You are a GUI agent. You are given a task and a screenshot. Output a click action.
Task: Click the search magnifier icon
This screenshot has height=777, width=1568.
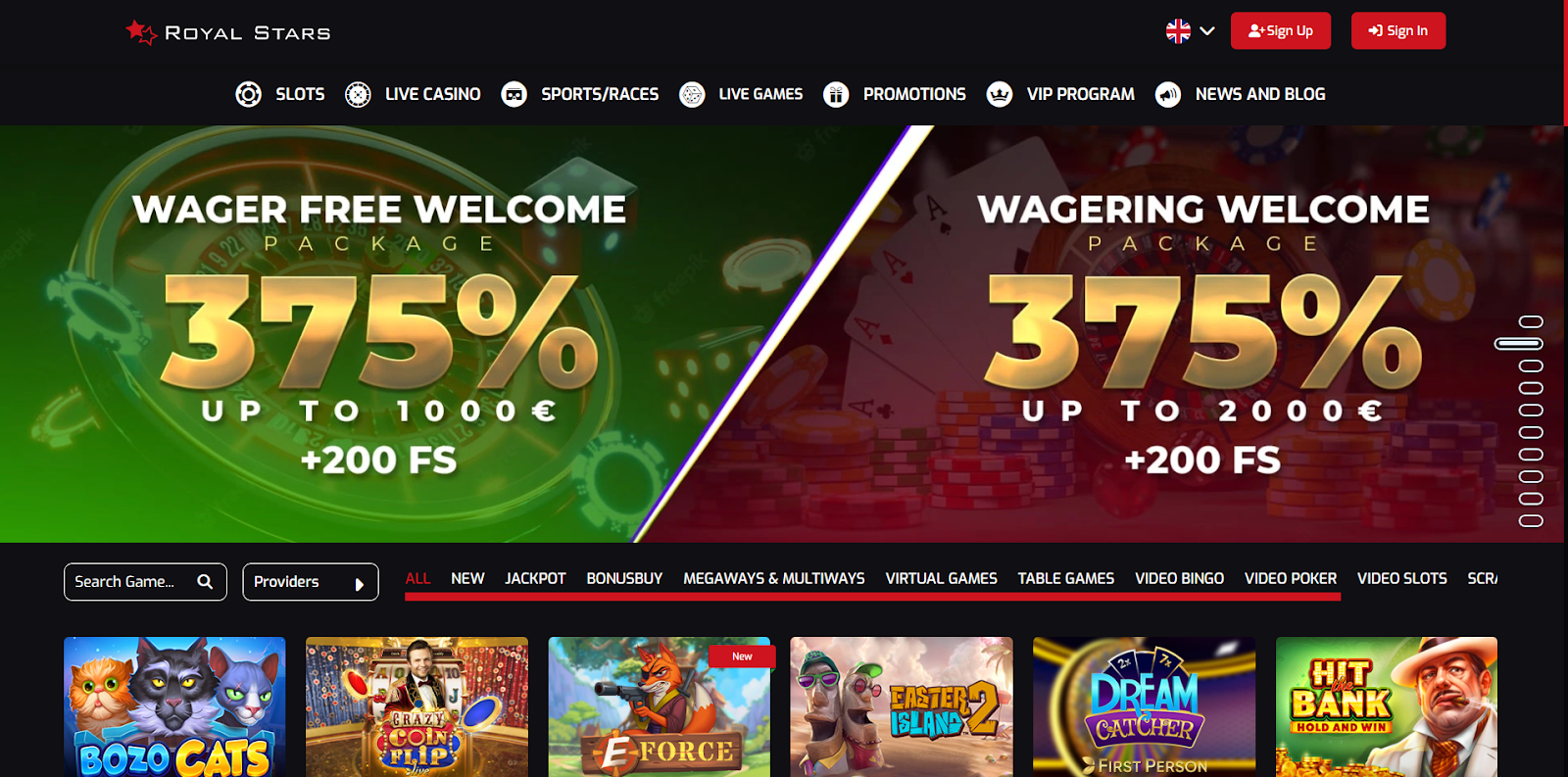click(x=205, y=581)
